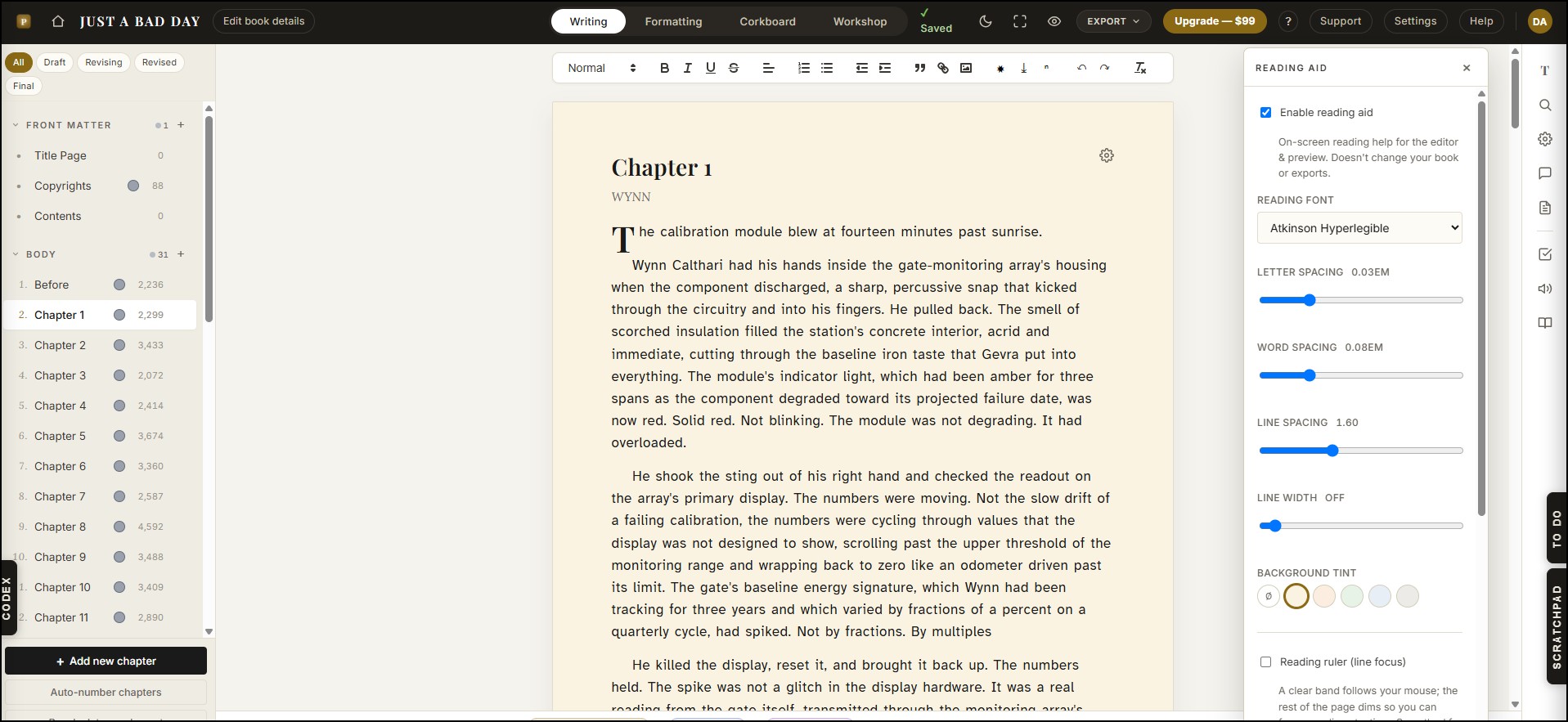Insert a numbered list
Image resolution: width=1568 pixels, height=722 pixels.
pyautogui.click(x=804, y=68)
